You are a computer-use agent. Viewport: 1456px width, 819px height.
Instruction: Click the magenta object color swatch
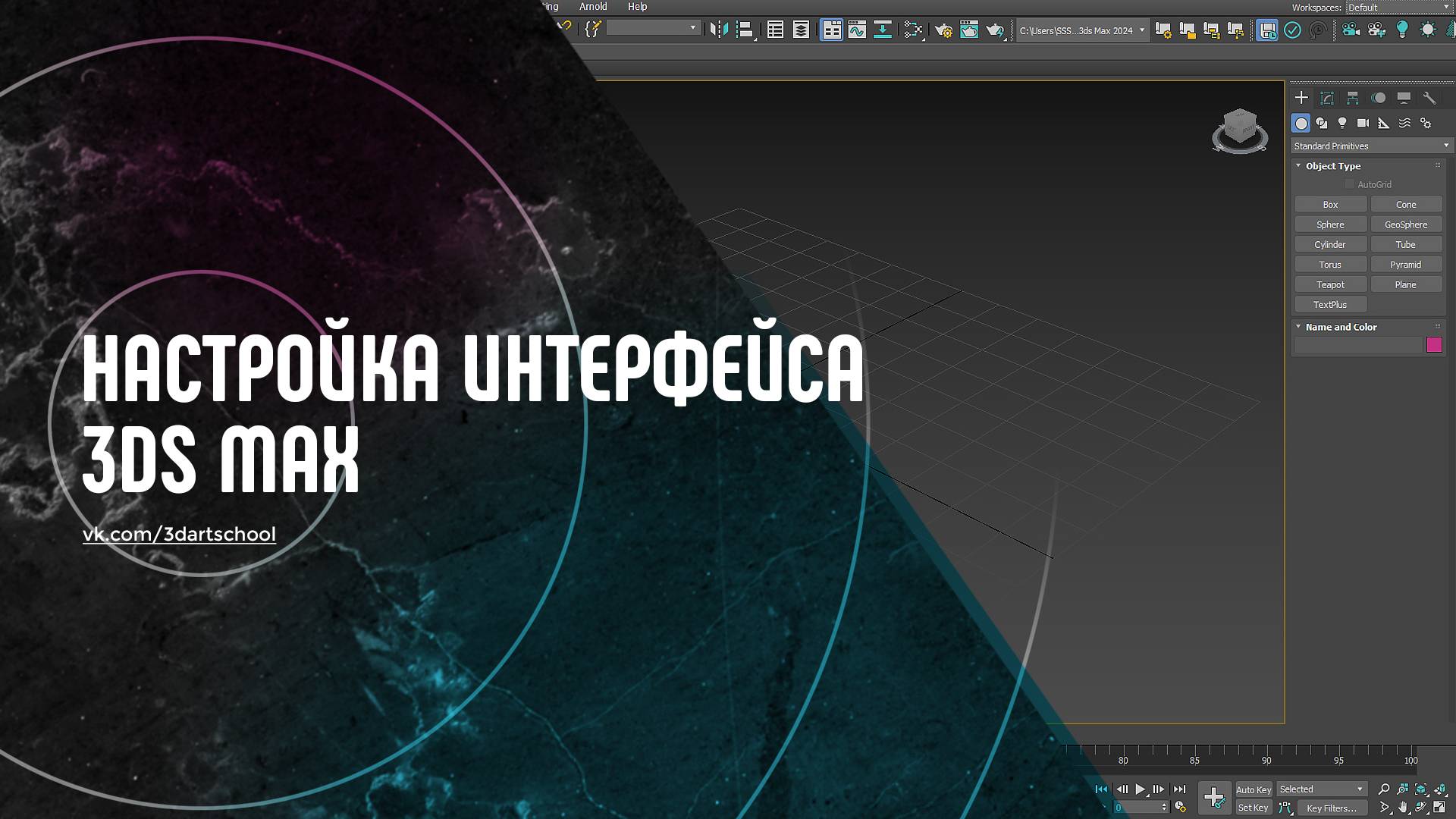1434,345
